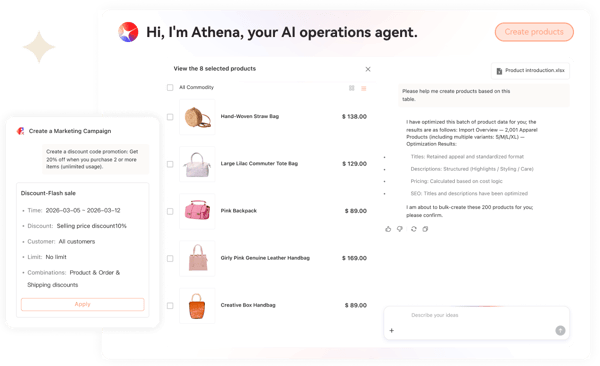Viewport: 600px width, 366px height.
Task: Select Girly Pink Genuine Leather Handbag checkbox
Action: click(x=170, y=258)
